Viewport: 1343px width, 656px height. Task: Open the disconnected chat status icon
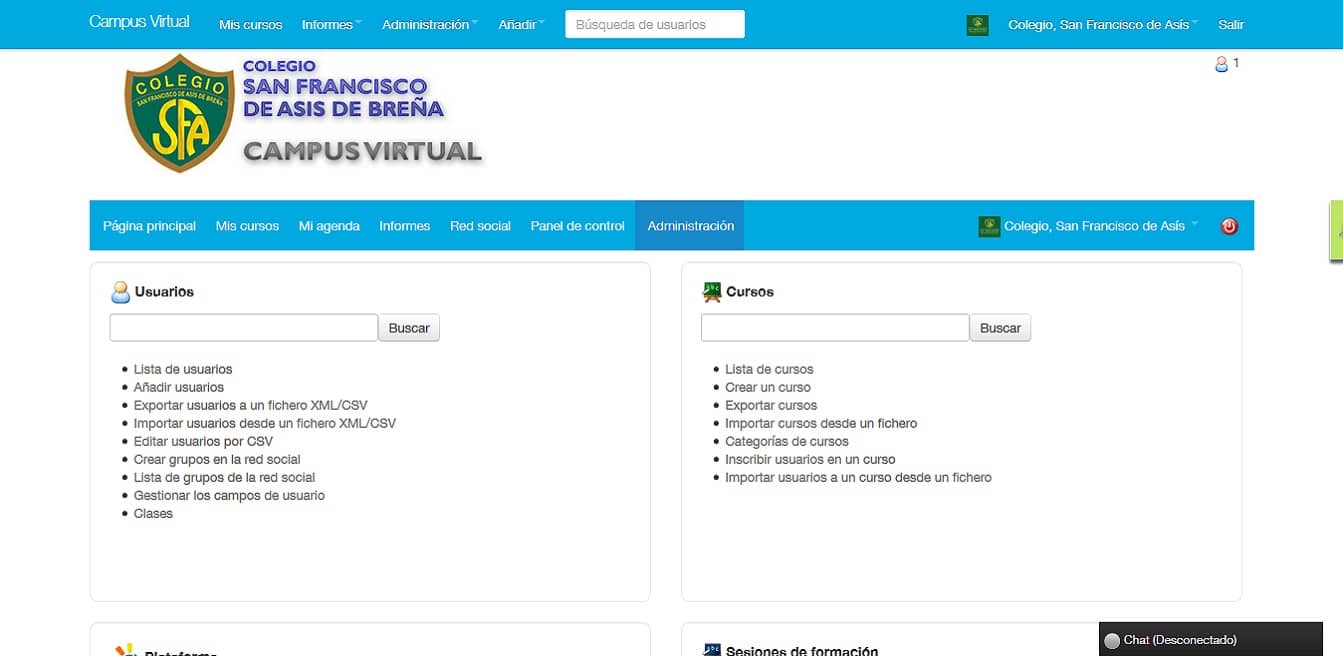point(1112,640)
